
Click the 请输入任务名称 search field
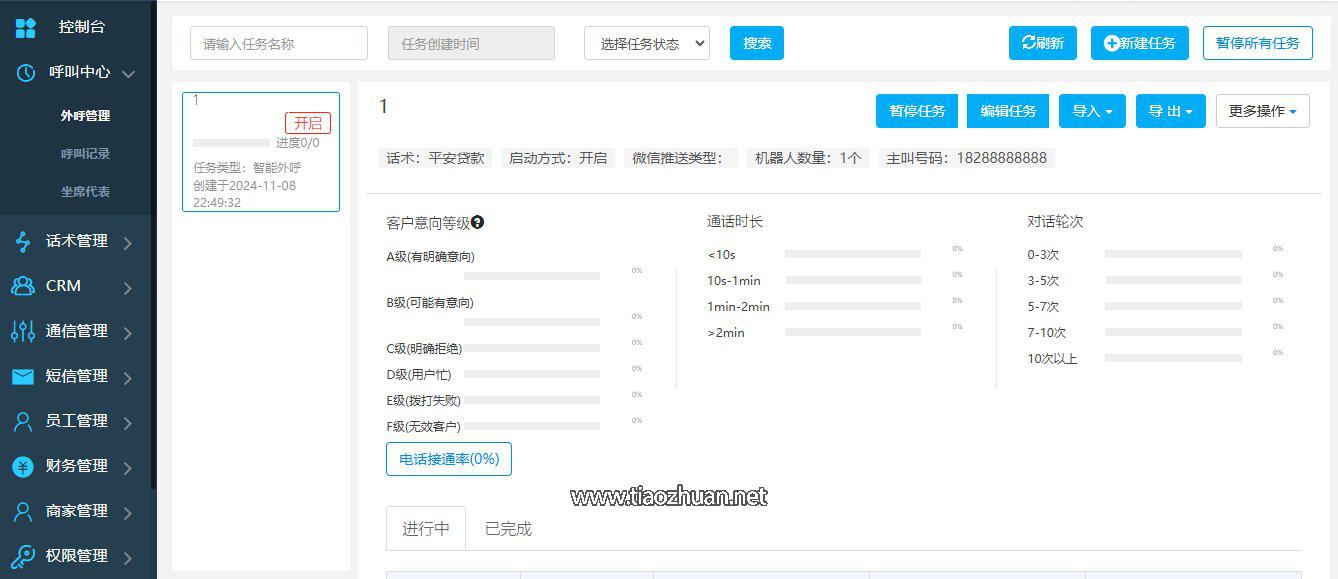pyautogui.click(x=279, y=43)
